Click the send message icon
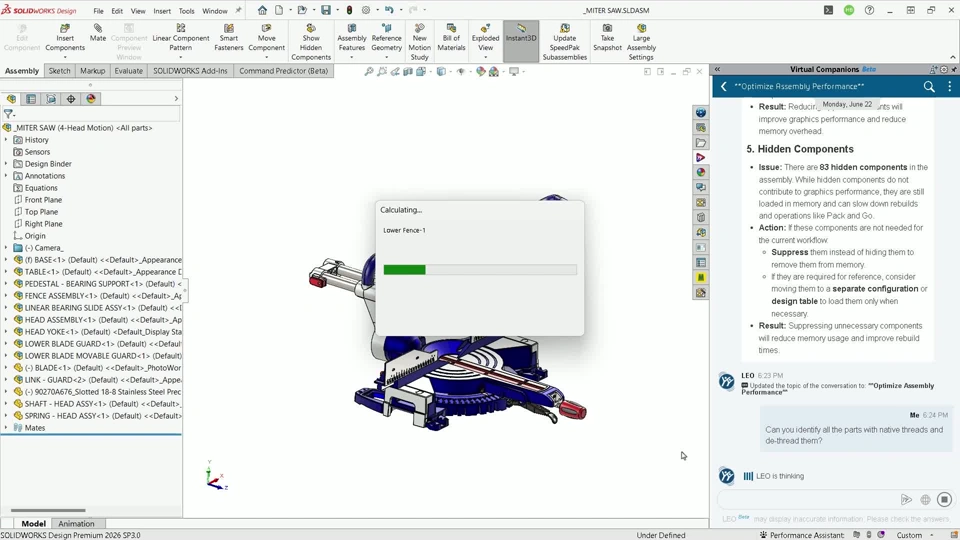Screen dimensions: 960x540 pos(906,500)
